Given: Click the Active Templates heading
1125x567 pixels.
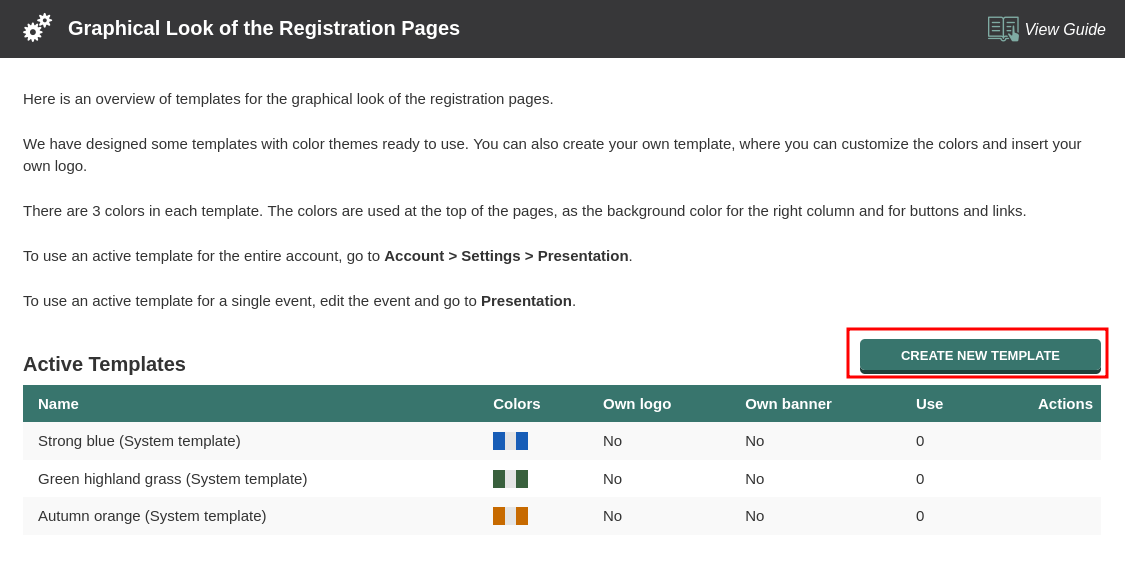Looking at the screenshot, I should click(104, 364).
